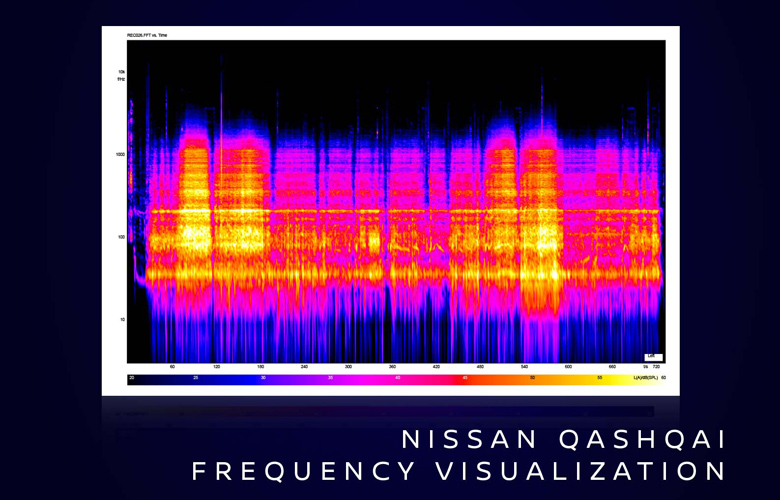Click the 120 time axis label

coord(216,367)
